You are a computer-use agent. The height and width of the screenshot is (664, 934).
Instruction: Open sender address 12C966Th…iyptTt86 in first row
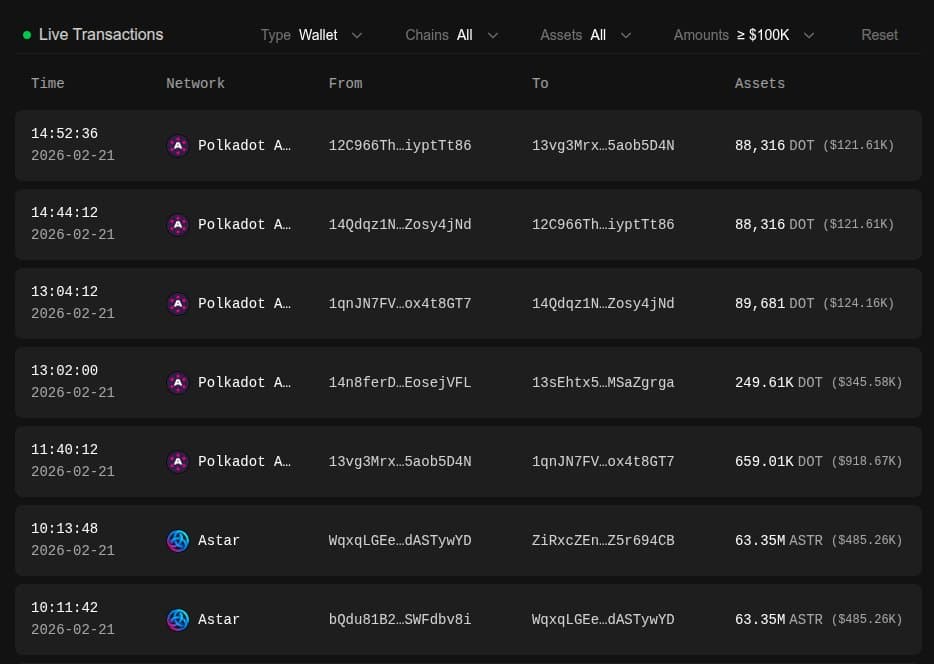tap(399, 146)
